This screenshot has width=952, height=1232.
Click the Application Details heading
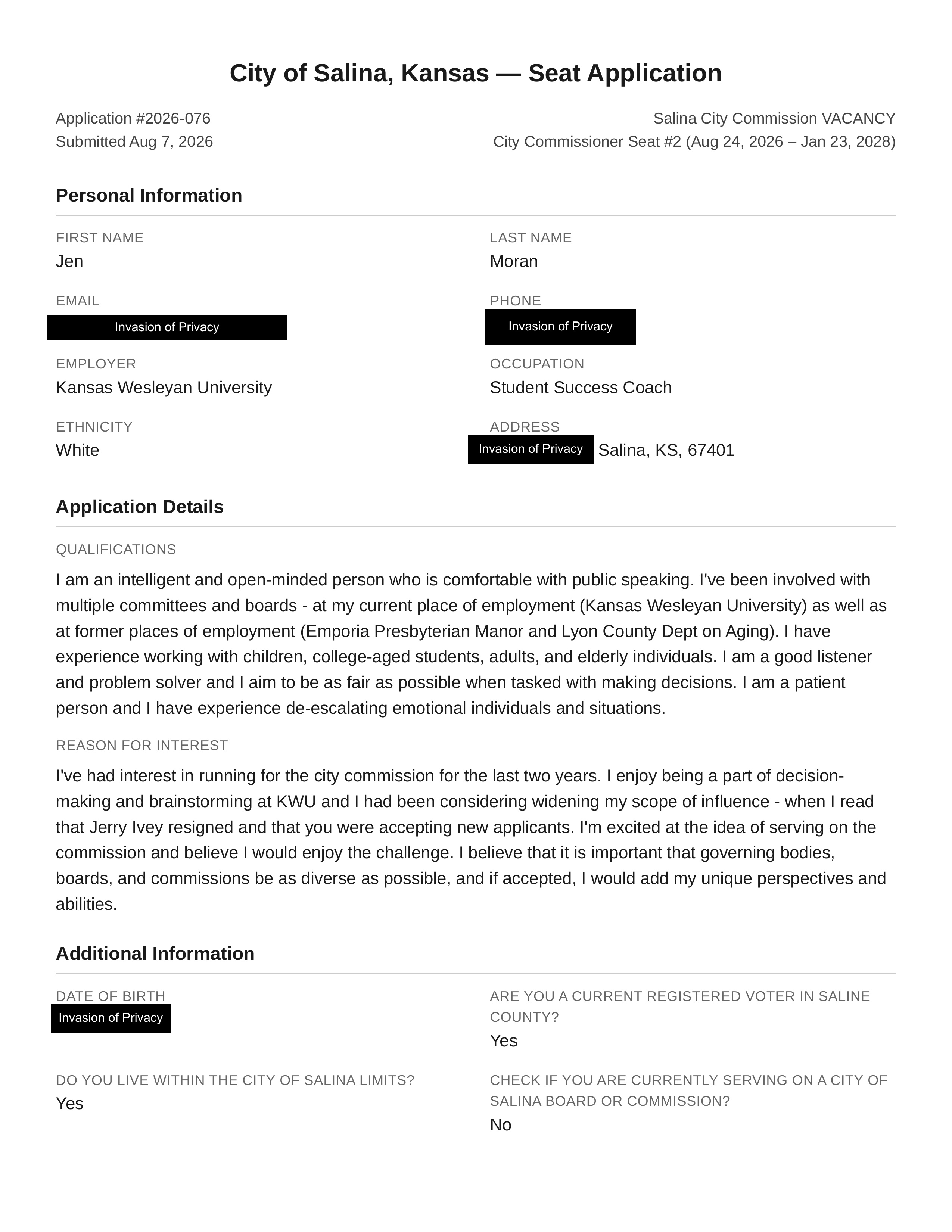(x=140, y=507)
